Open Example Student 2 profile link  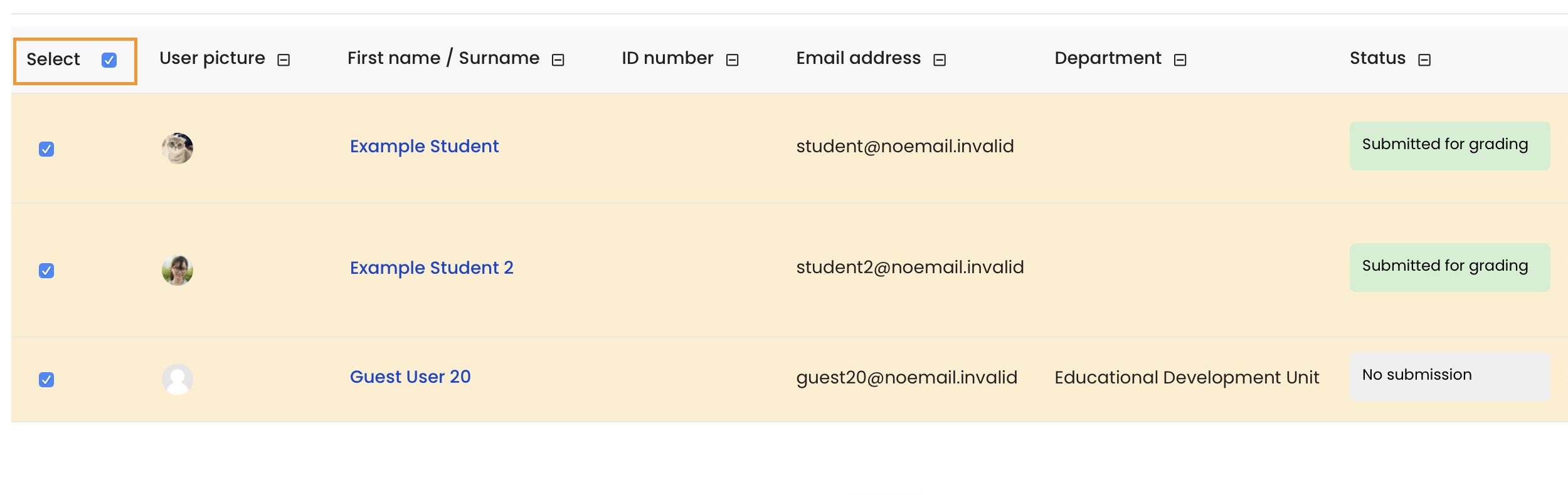[x=432, y=268]
